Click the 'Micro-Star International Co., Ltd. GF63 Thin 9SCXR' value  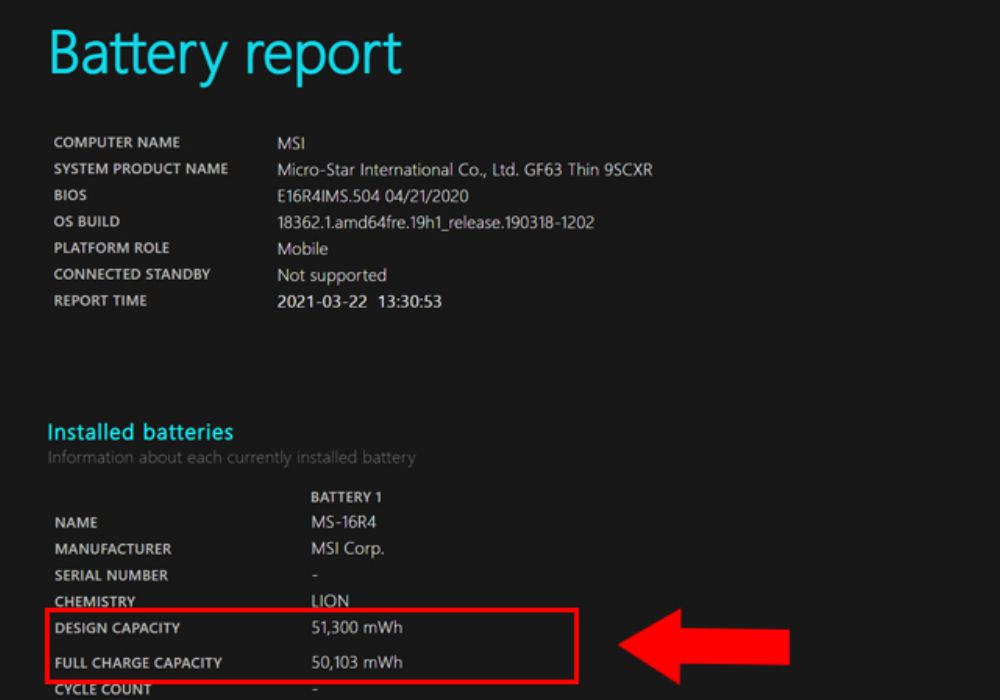point(464,170)
